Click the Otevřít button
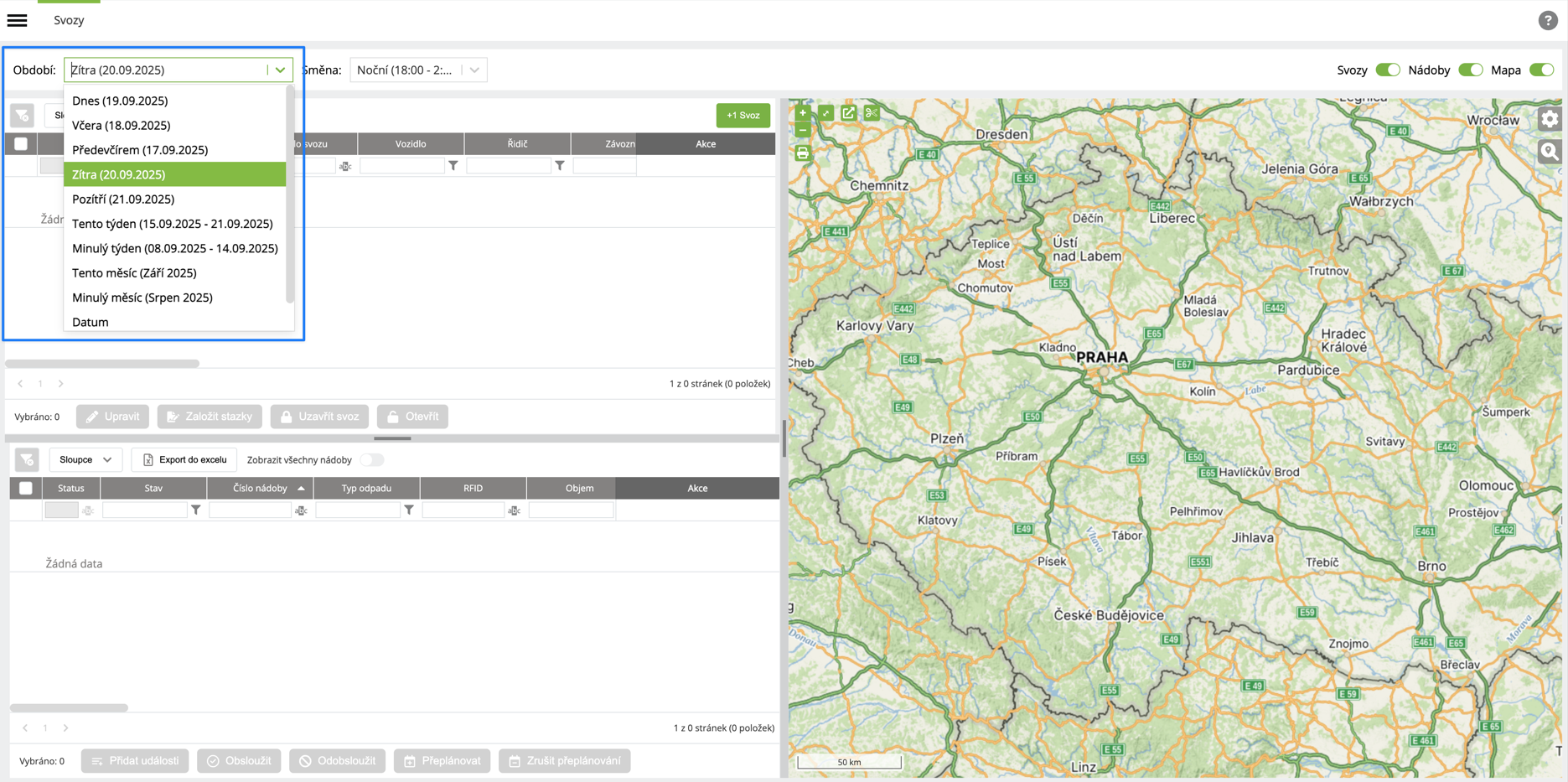1568x782 pixels. coord(412,417)
